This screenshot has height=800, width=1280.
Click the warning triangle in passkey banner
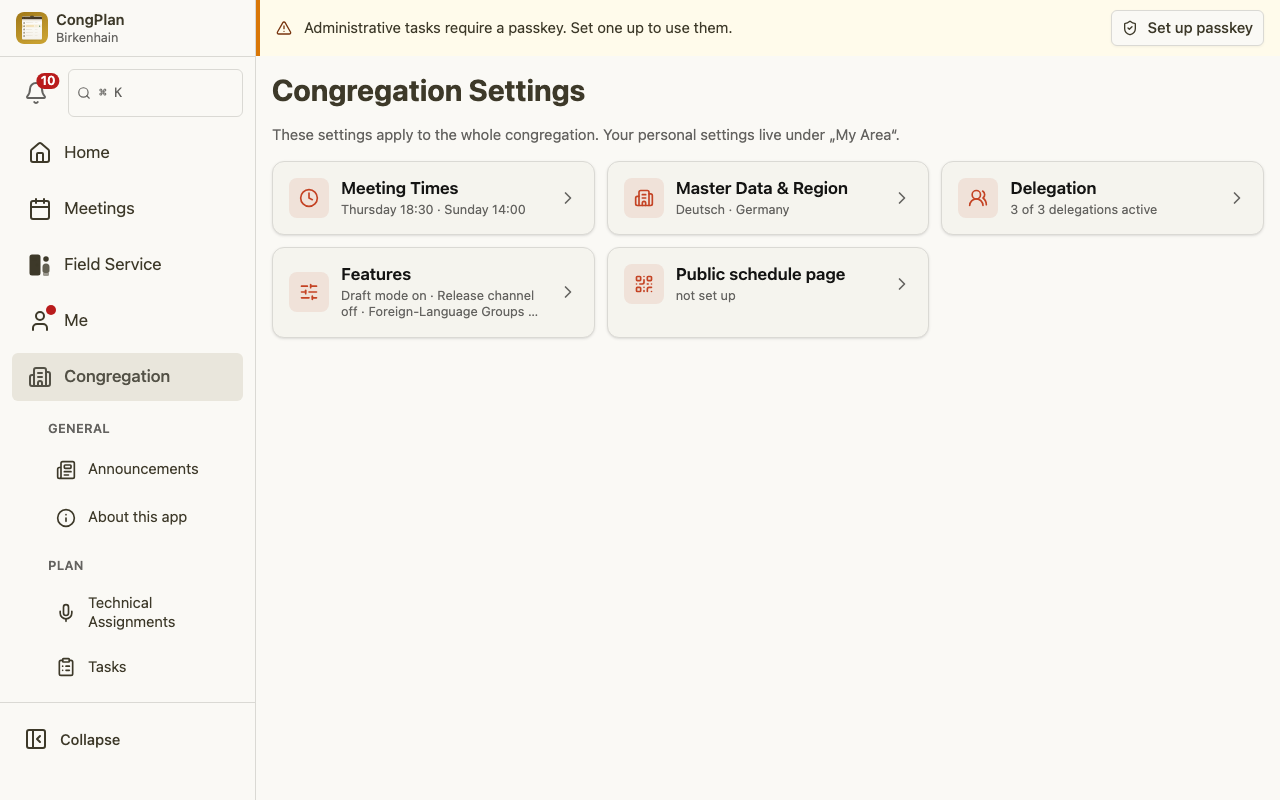(x=284, y=28)
